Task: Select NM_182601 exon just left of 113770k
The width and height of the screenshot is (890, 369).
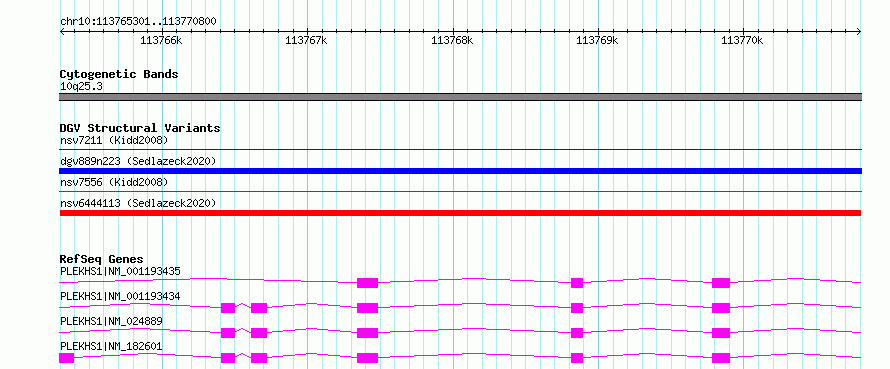Action: (x=721, y=358)
